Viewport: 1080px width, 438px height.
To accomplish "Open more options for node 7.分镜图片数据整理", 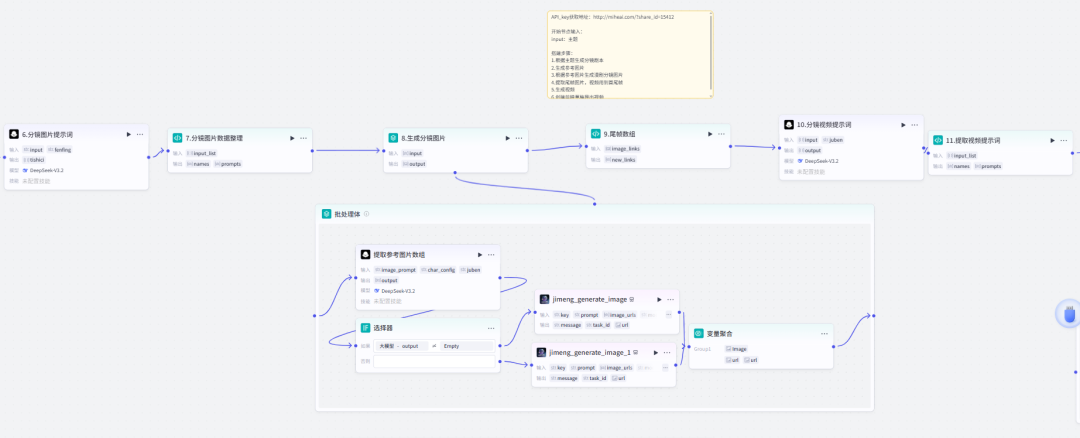I will coord(304,138).
